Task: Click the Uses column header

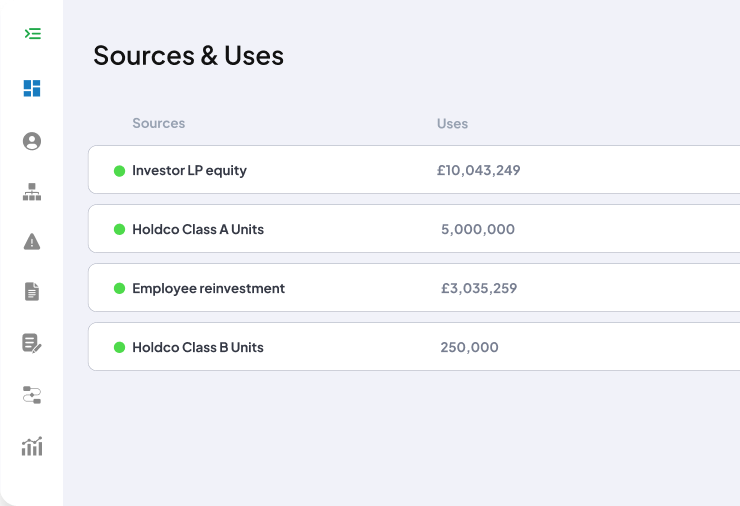Action: click(452, 124)
